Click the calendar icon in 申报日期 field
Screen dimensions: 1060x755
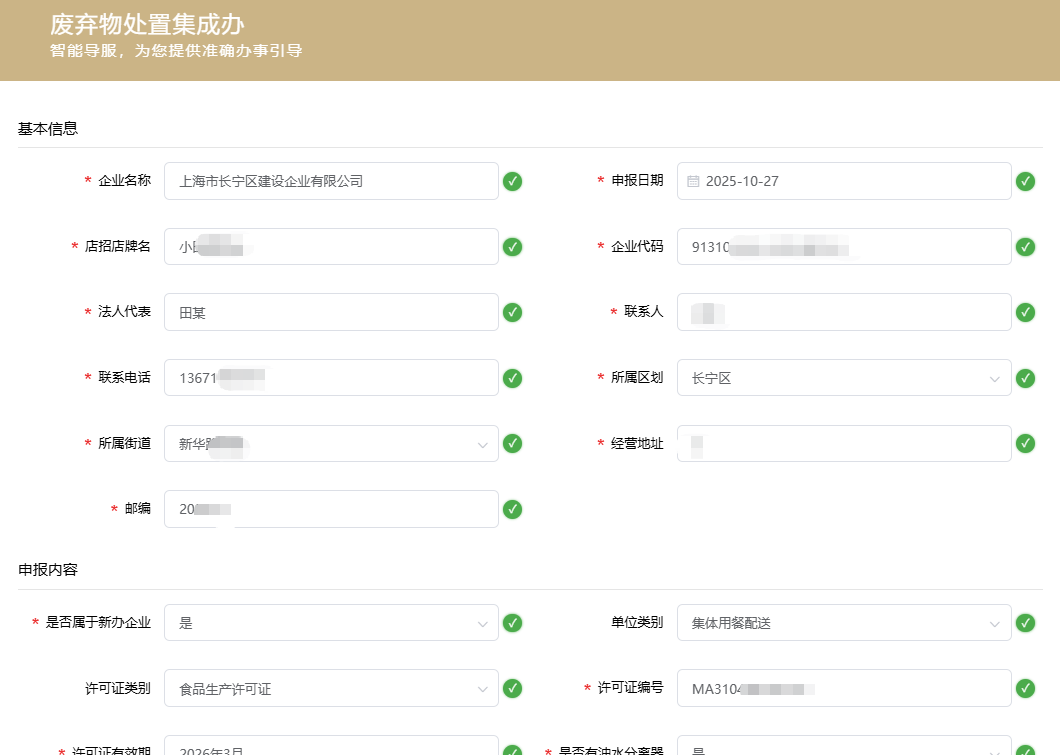[x=693, y=181]
